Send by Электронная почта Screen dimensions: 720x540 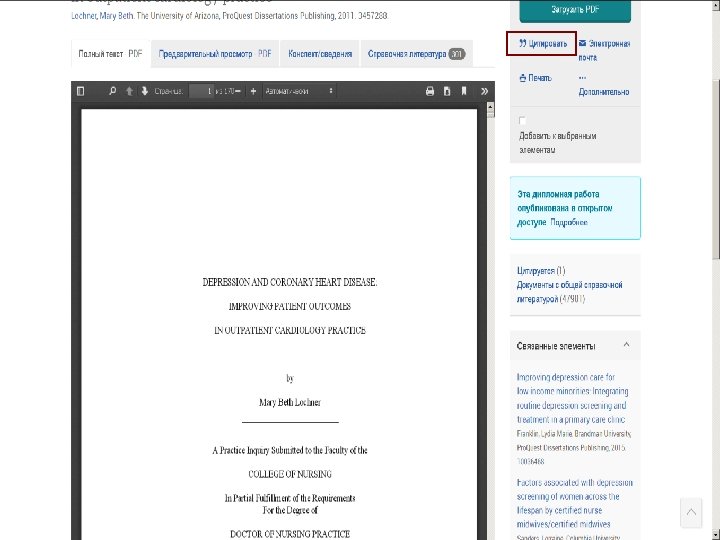pos(604,50)
